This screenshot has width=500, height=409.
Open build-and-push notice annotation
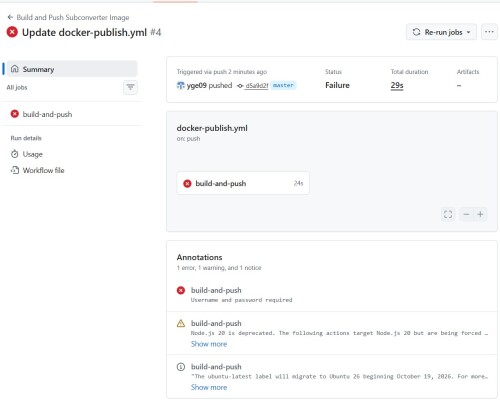tap(216, 367)
